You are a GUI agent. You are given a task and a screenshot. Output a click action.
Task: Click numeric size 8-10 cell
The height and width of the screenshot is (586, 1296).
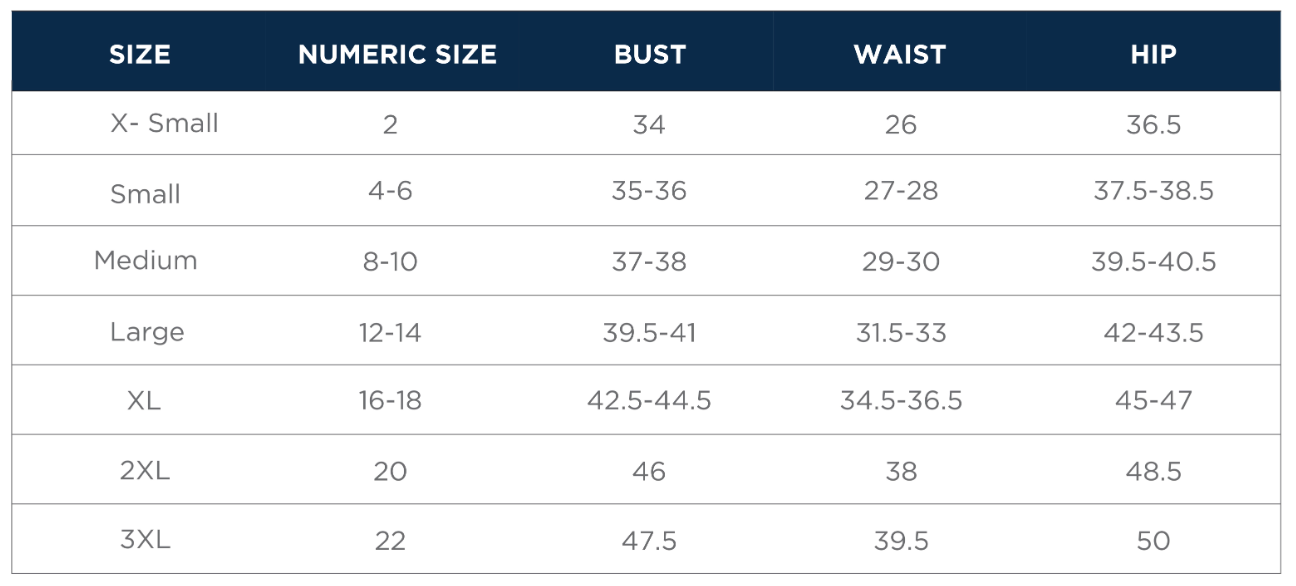click(390, 262)
